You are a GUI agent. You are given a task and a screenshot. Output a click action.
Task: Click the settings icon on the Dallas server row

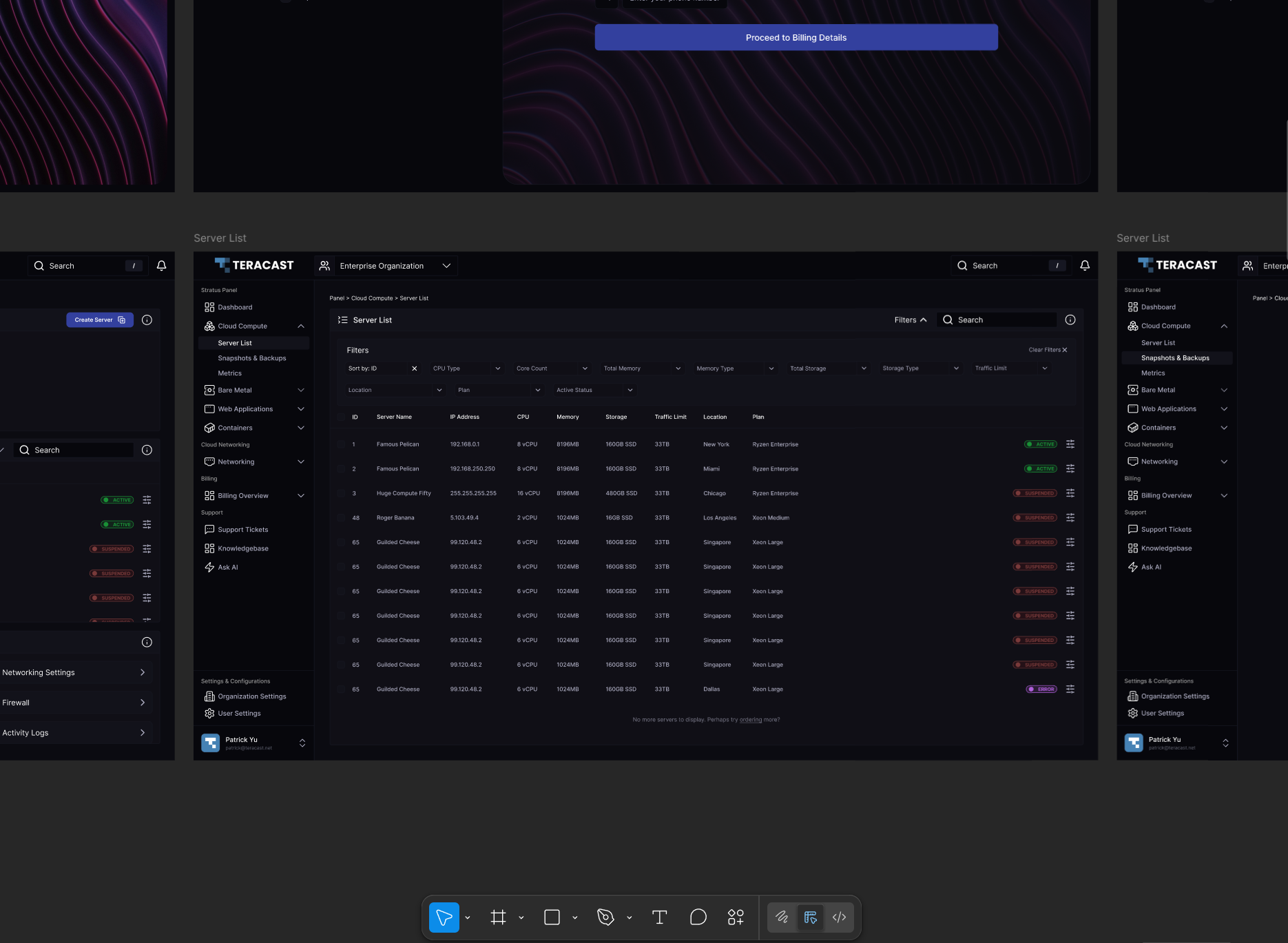point(1070,689)
